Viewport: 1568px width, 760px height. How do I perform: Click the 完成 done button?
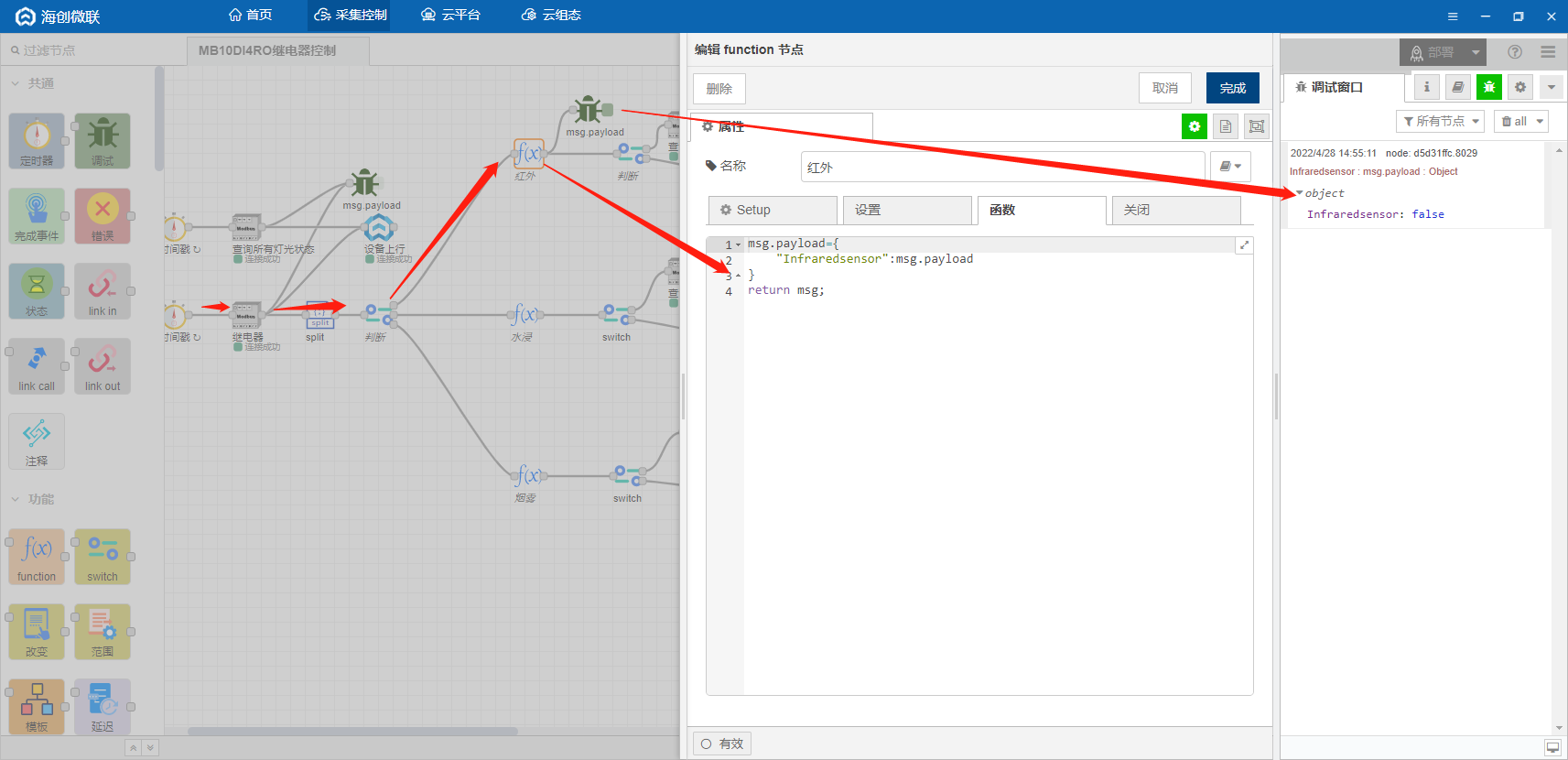1233,88
